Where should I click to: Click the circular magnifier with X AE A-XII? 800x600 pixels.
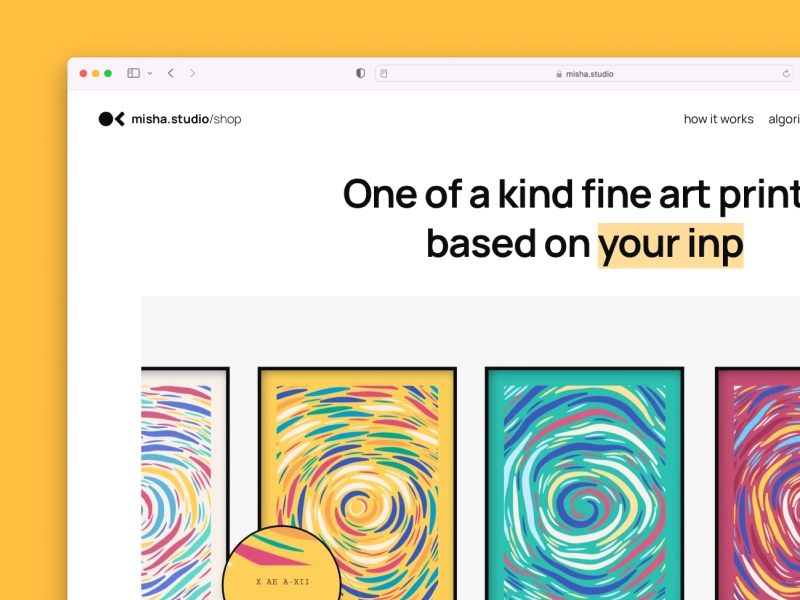coord(282,564)
